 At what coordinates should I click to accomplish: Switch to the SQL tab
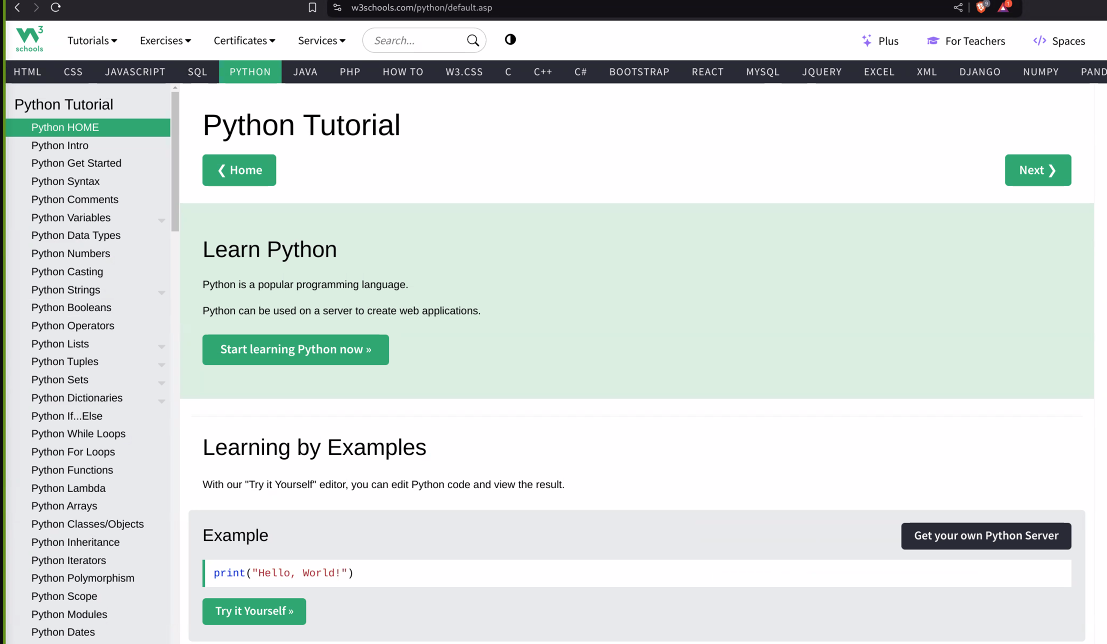click(198, 71)
